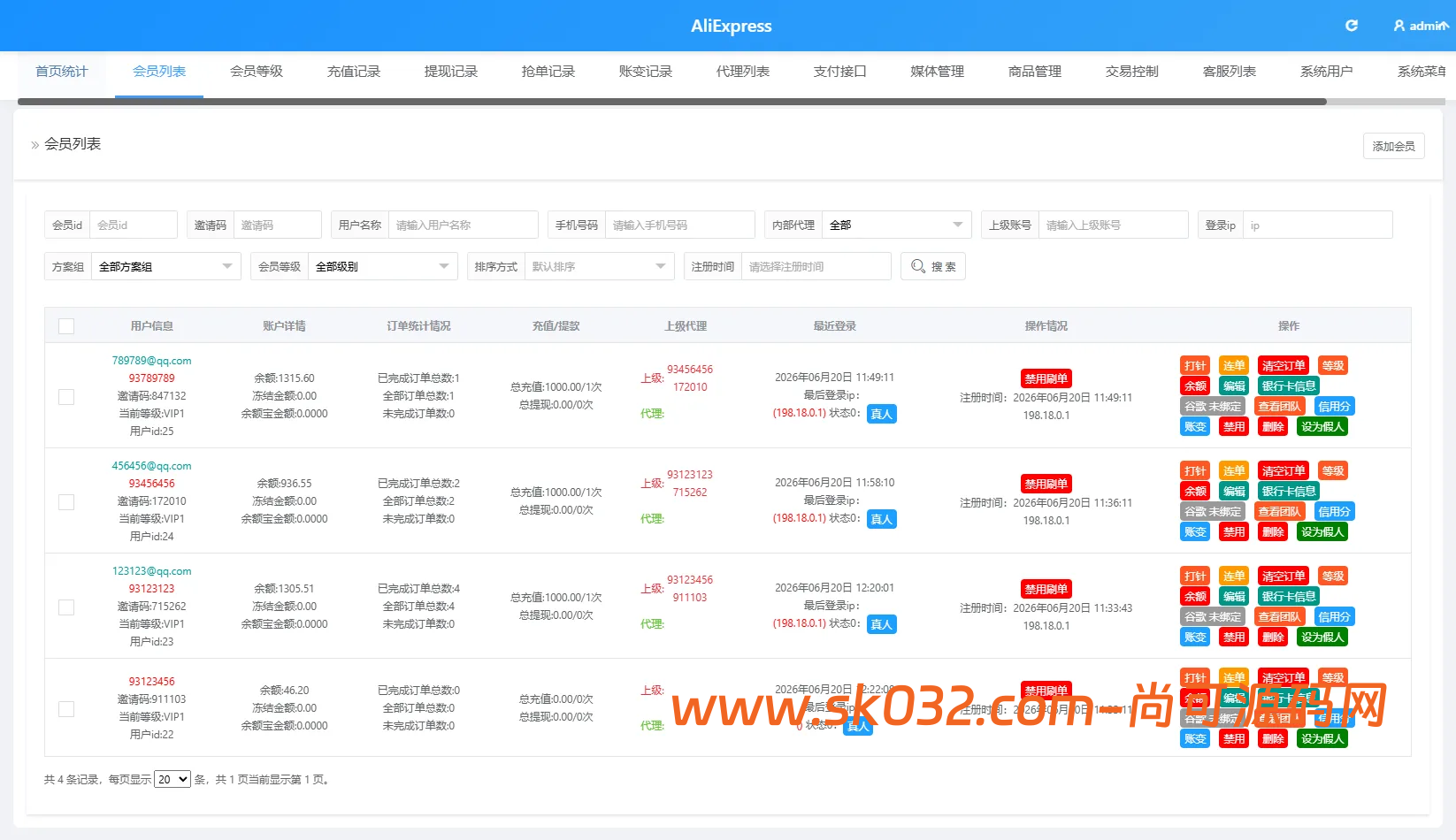Switch to the 首页统计 tab
The width and height of the screenshot is (1456, 840).
click(62, 72)
